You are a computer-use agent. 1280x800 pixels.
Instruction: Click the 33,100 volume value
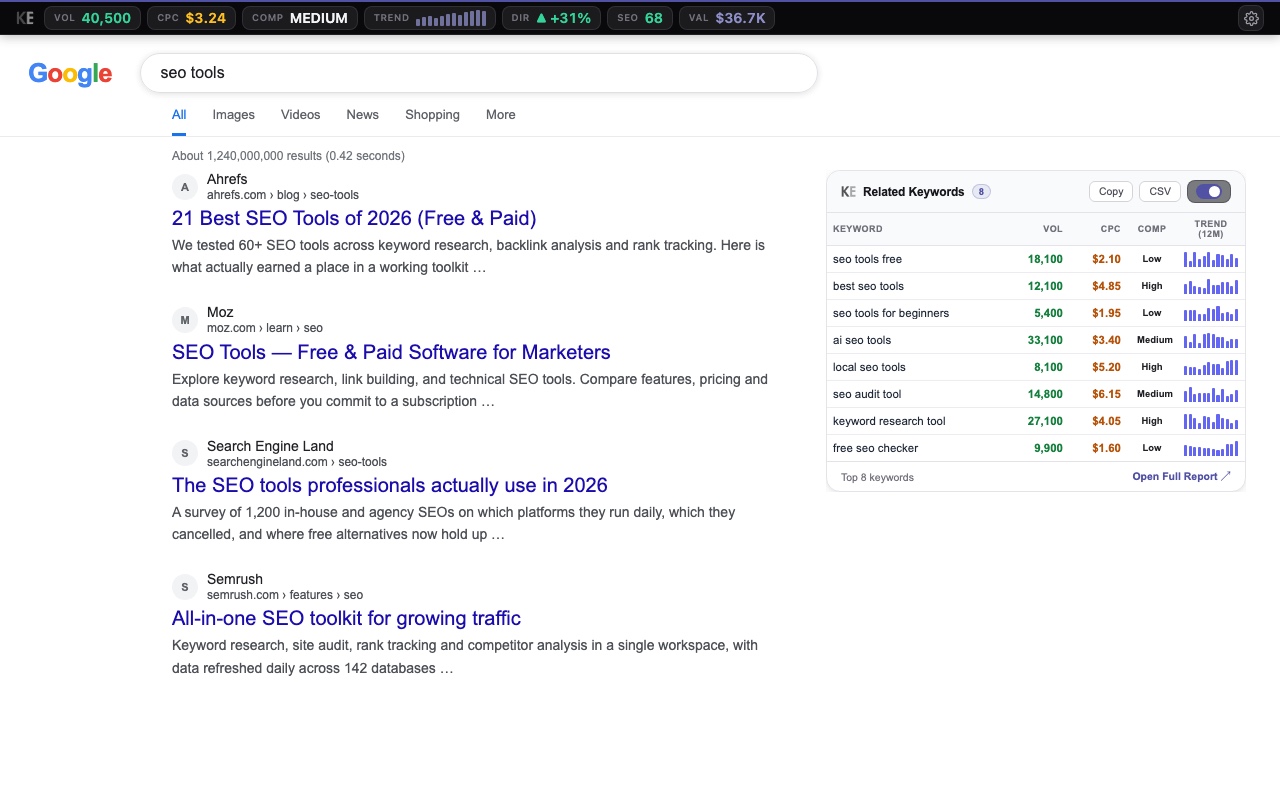1045,340
